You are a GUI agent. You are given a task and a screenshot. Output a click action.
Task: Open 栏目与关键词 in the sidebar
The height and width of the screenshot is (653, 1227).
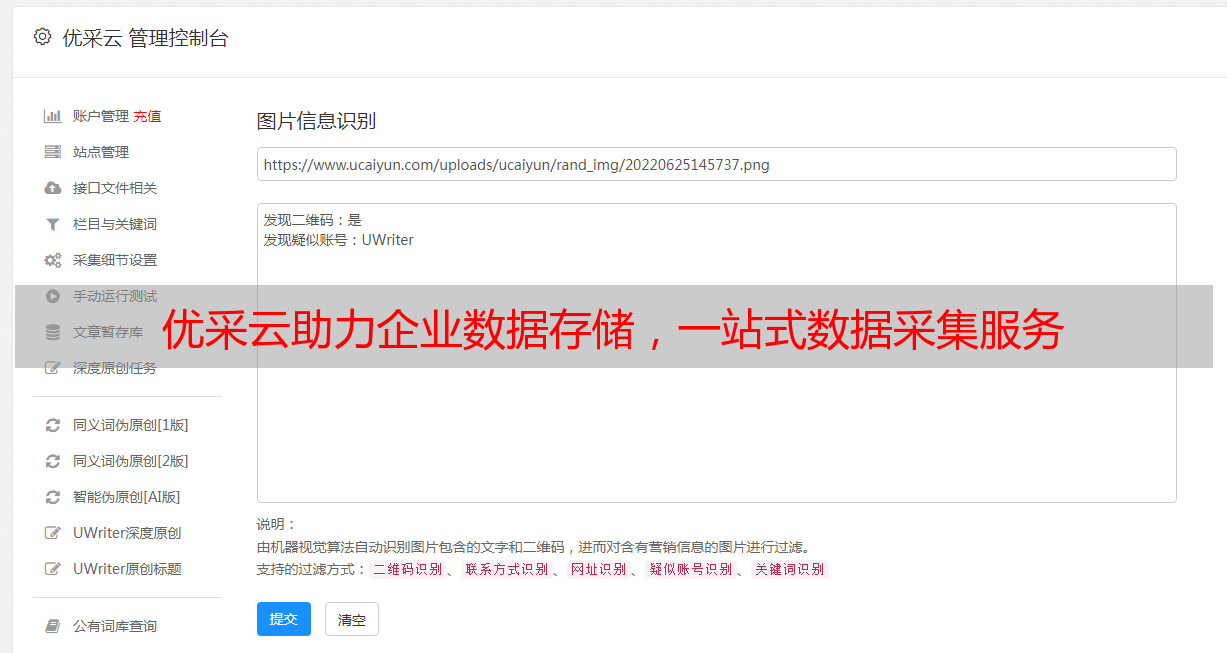point(115,224)
